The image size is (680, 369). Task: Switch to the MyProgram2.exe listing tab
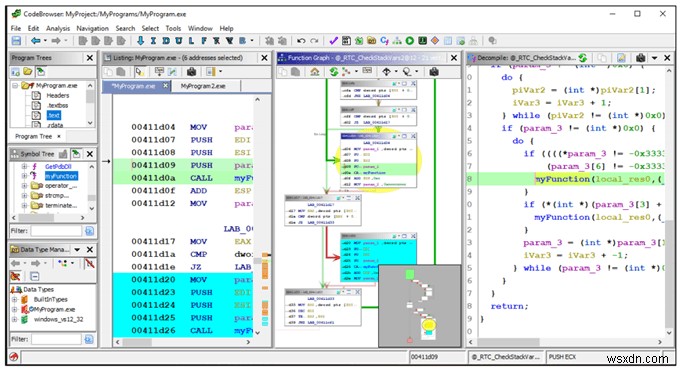203,86
